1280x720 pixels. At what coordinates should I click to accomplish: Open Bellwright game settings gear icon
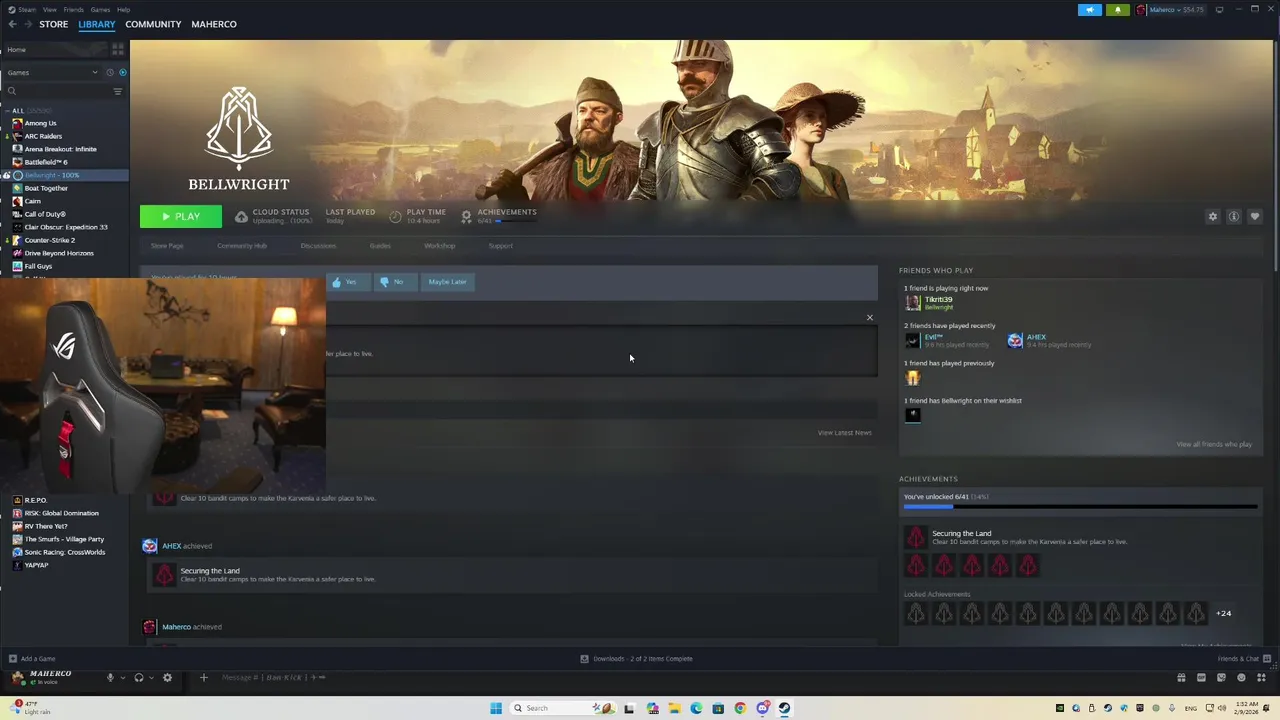pos(1213,216)
